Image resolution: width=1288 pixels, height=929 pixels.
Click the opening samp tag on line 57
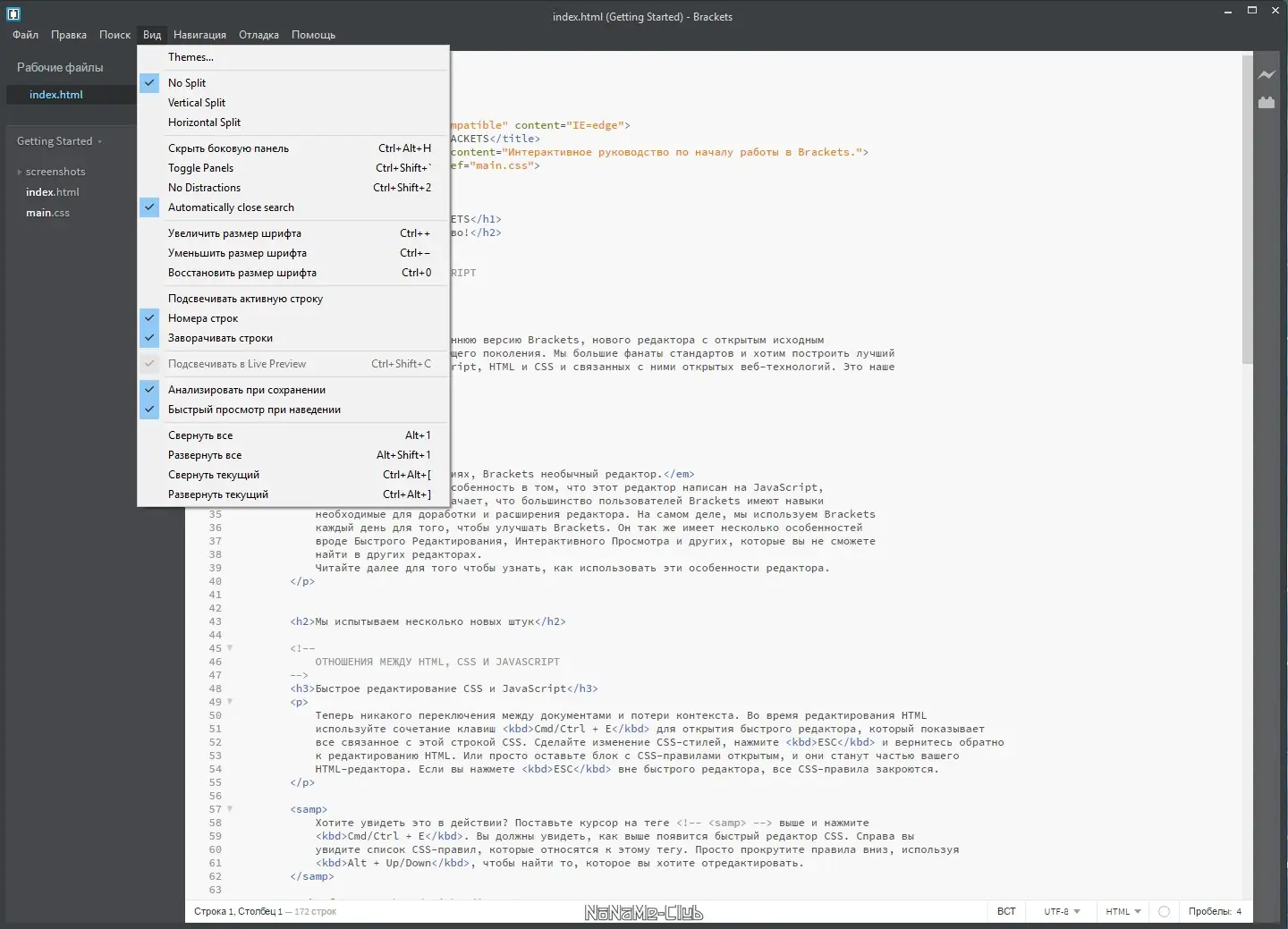(309, 809)
